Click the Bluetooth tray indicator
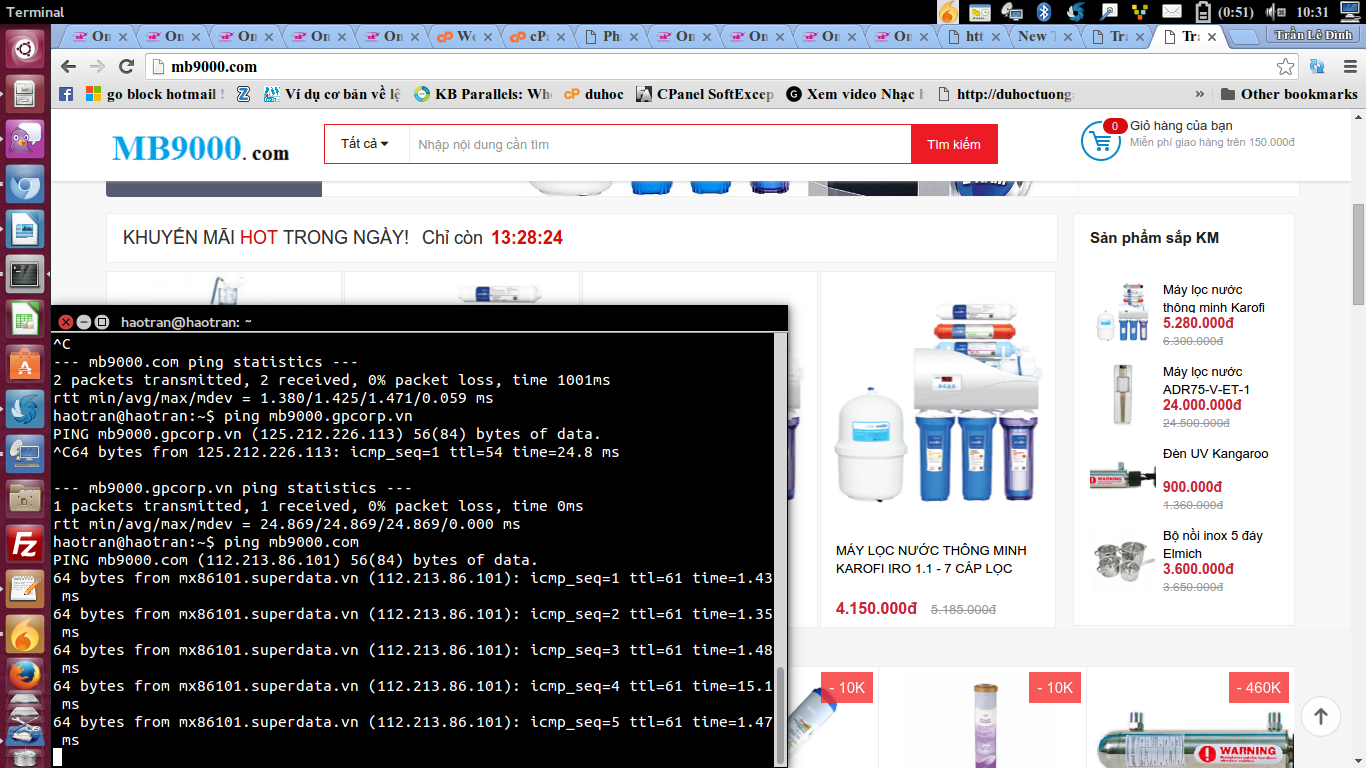 (x=1043, y=12)
